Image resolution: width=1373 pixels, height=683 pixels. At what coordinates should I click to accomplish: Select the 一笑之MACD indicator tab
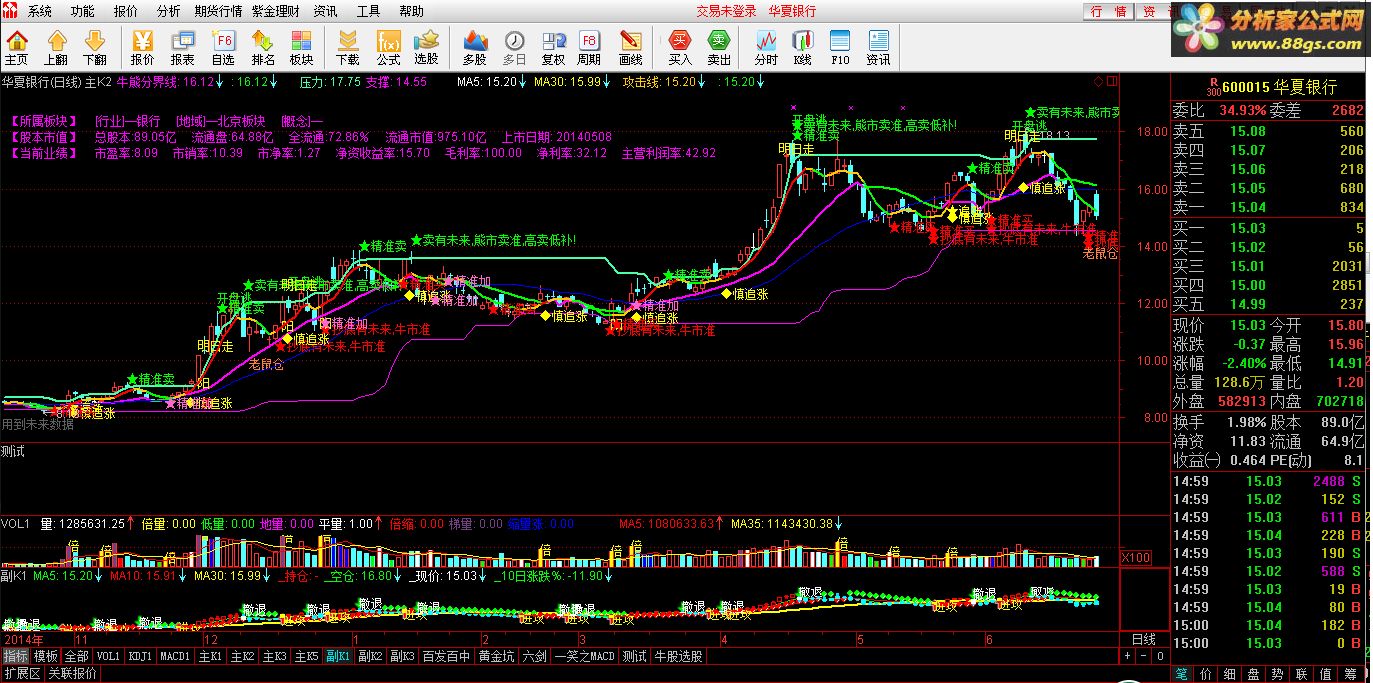pyautogui.click(x=585, y=657)
